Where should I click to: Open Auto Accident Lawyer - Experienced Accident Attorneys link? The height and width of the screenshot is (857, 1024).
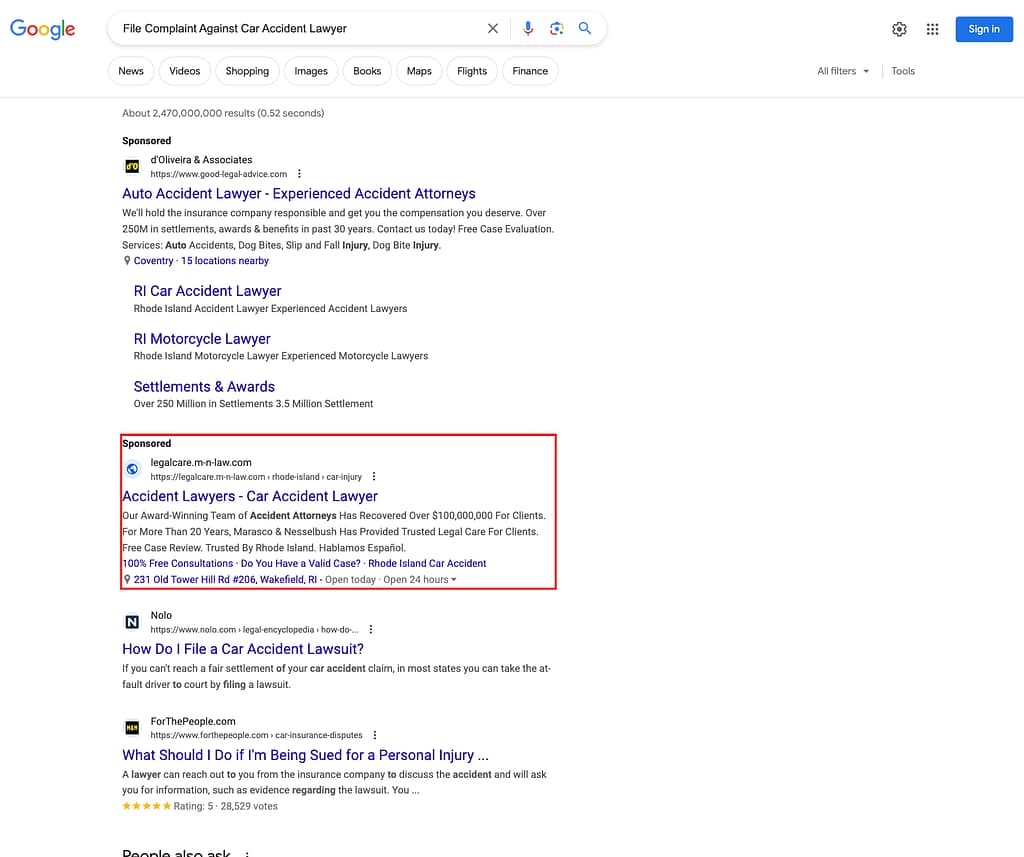(x=298, y=194)
